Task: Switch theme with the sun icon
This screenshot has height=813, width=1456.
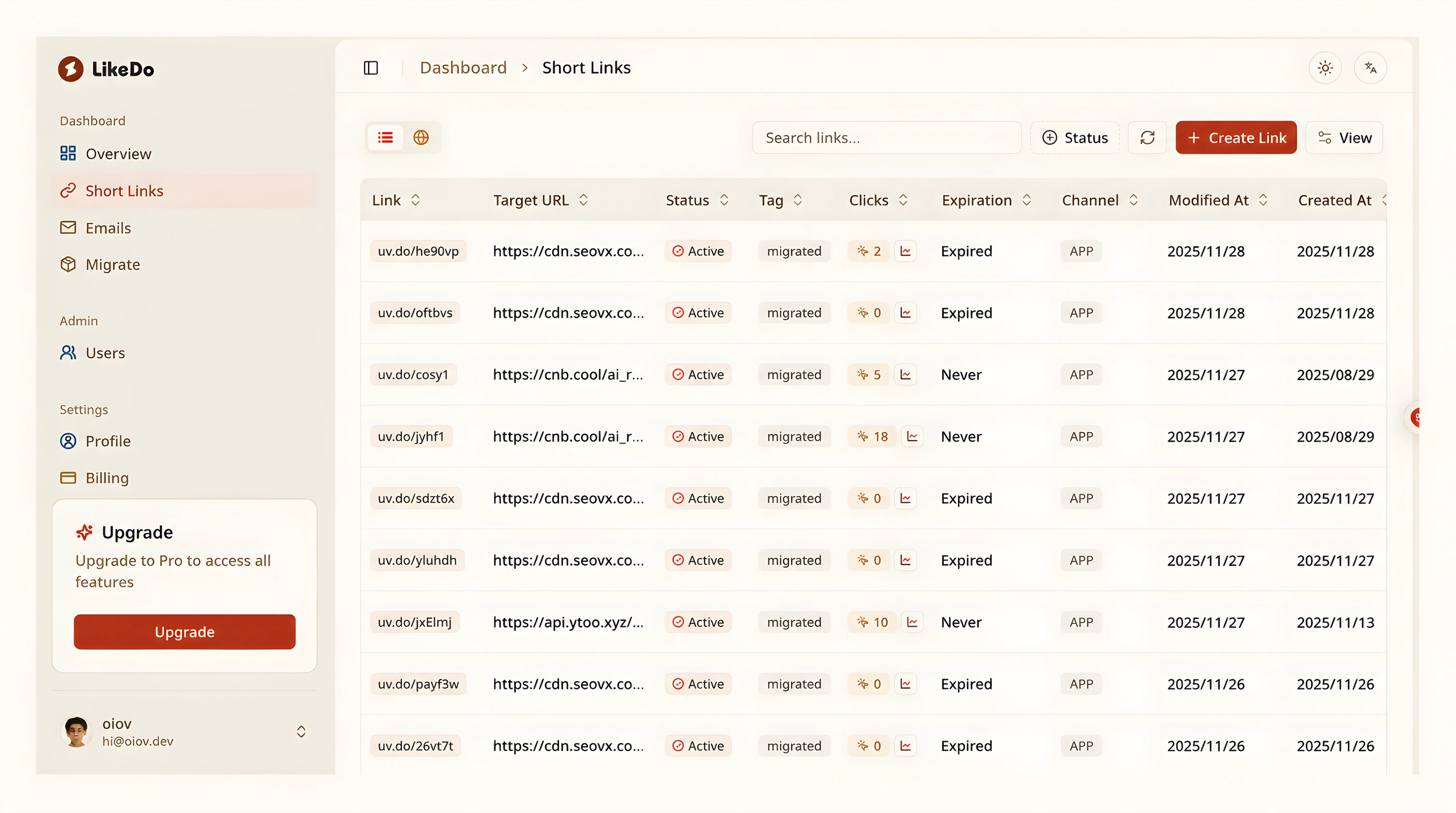Action: (1325, 68)
